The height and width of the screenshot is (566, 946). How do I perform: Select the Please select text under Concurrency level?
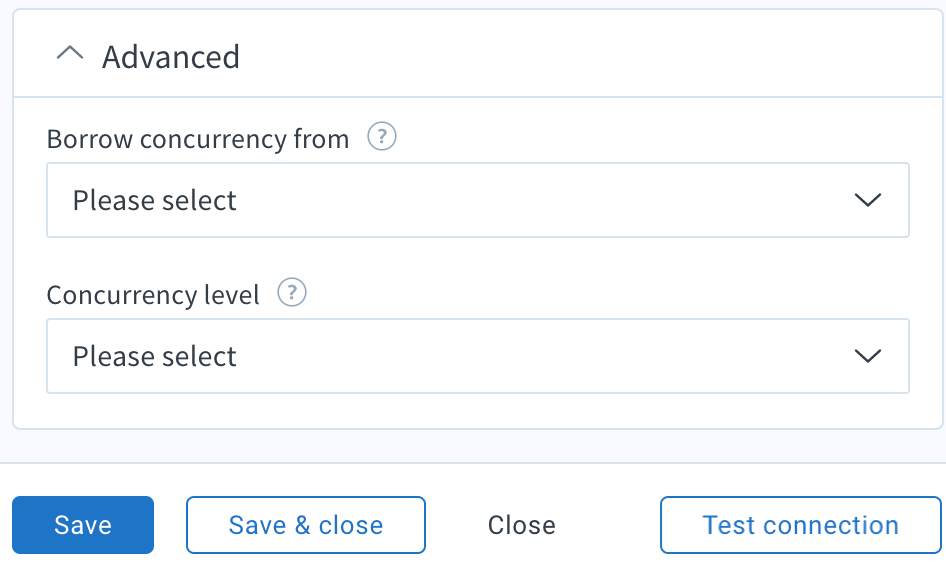154,357
